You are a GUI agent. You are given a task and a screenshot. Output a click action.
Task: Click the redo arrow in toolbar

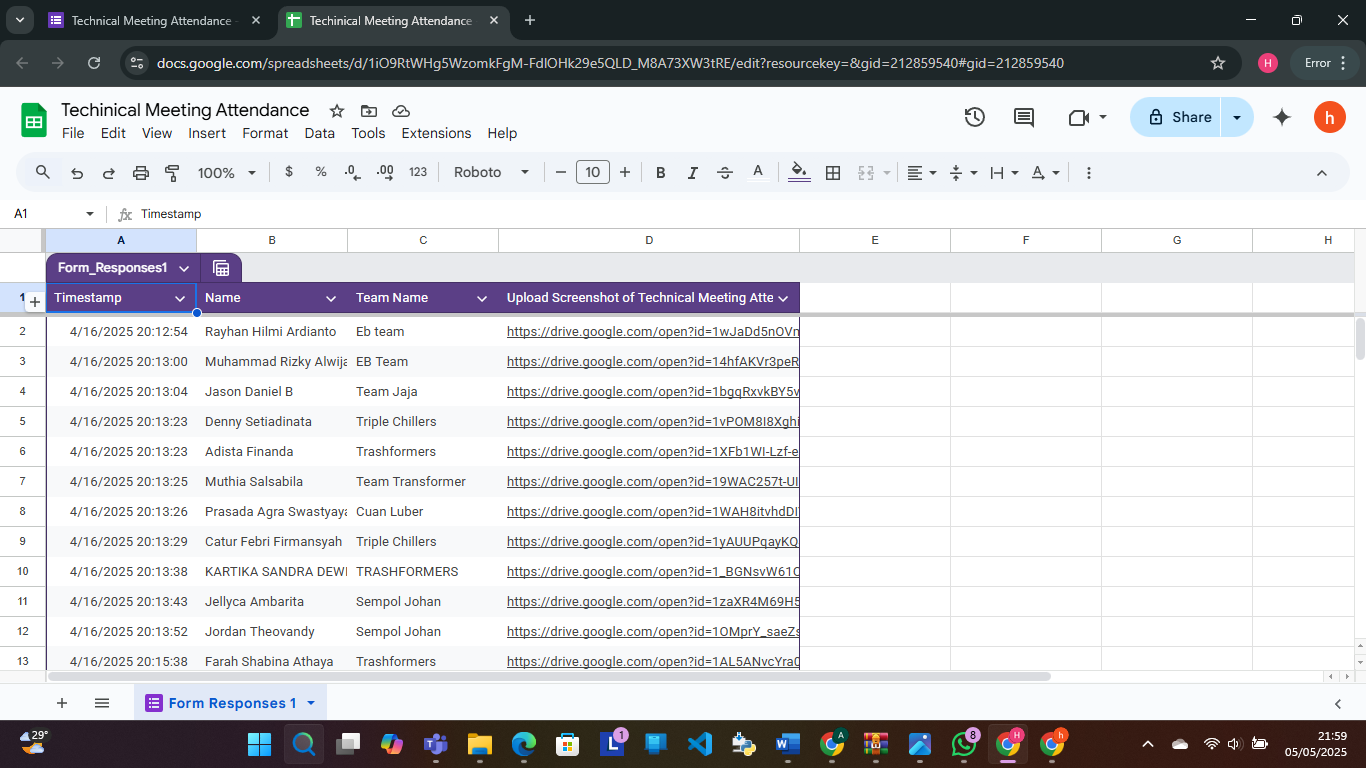109,173
